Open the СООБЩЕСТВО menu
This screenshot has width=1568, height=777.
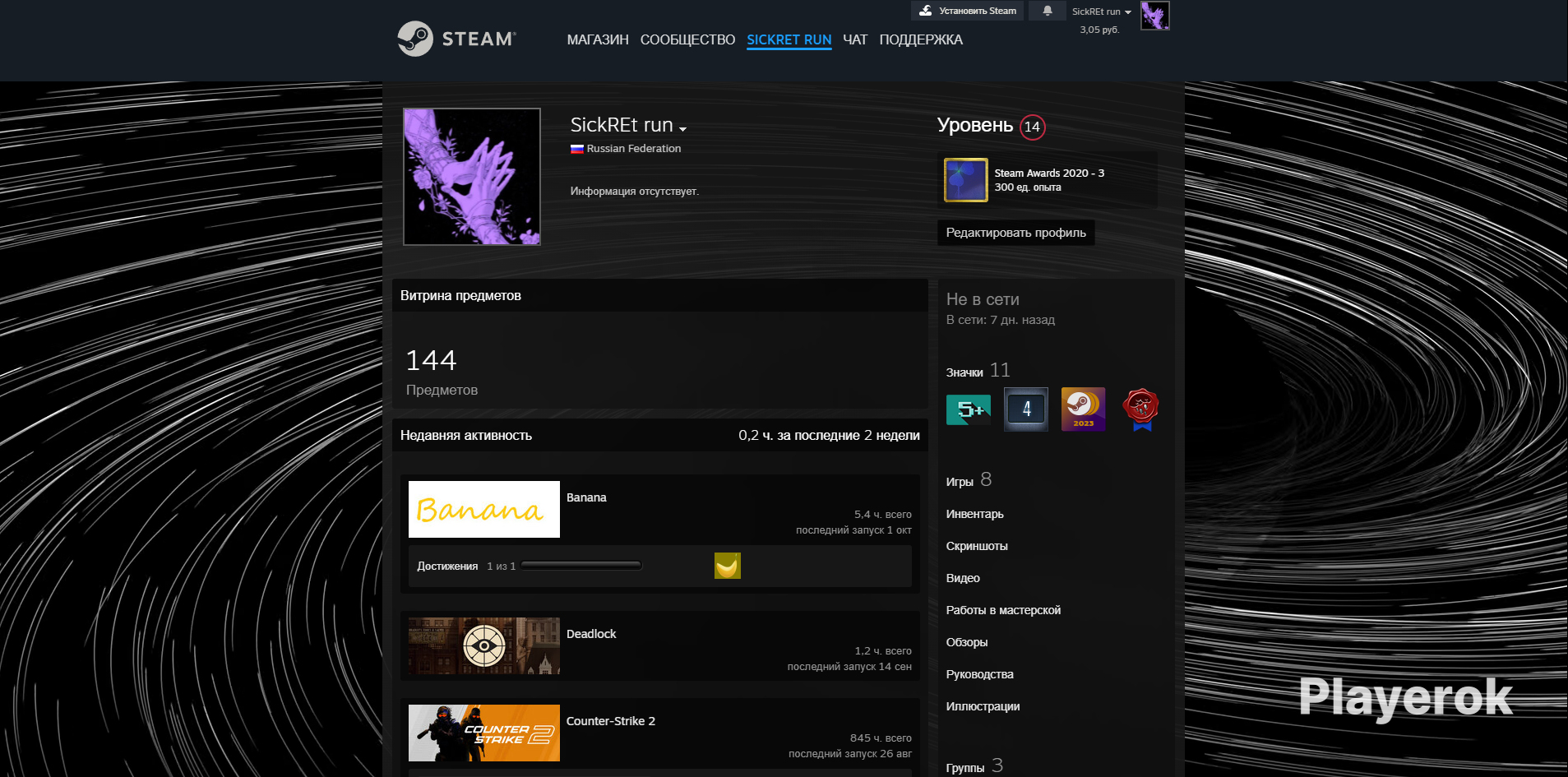coord(687,39)
